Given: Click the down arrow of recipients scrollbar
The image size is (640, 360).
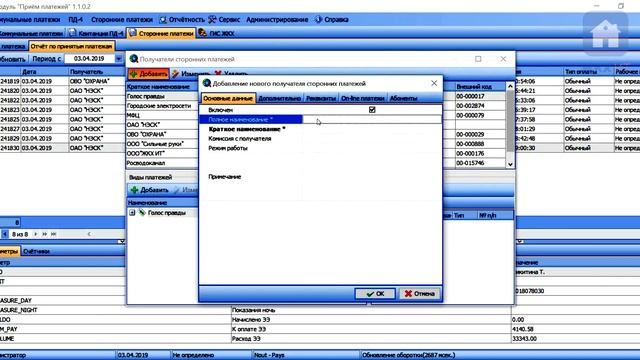Looking at the screenshot, I should [510, 164].
